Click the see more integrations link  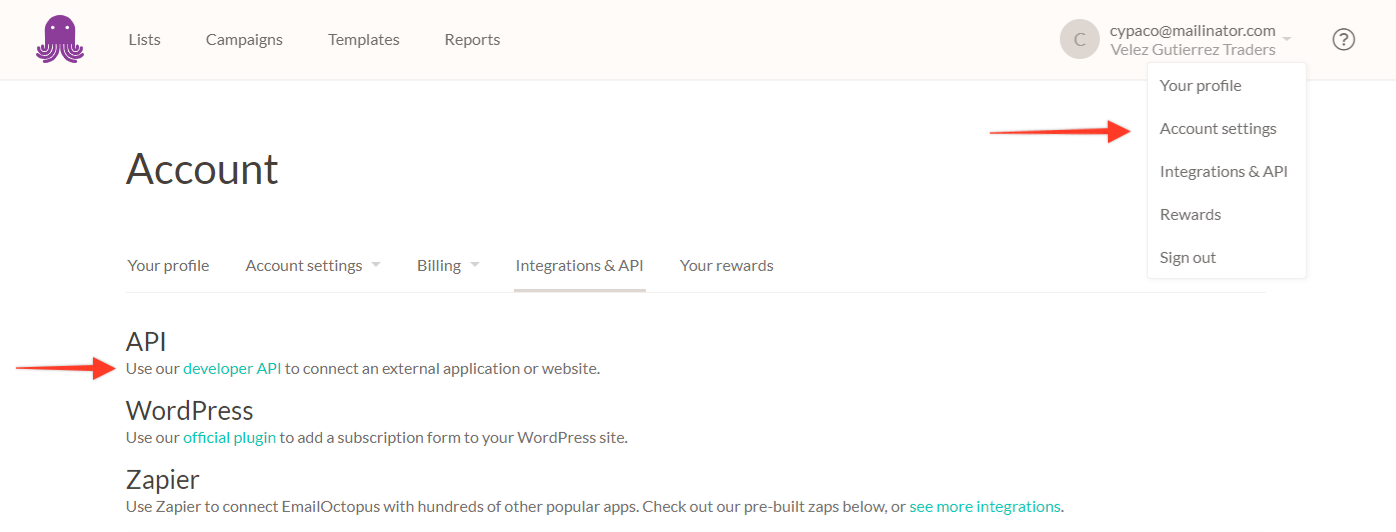(985, 507)
